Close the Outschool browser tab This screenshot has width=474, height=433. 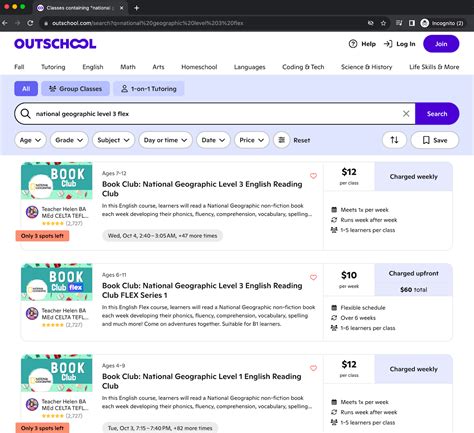[122, 8]
